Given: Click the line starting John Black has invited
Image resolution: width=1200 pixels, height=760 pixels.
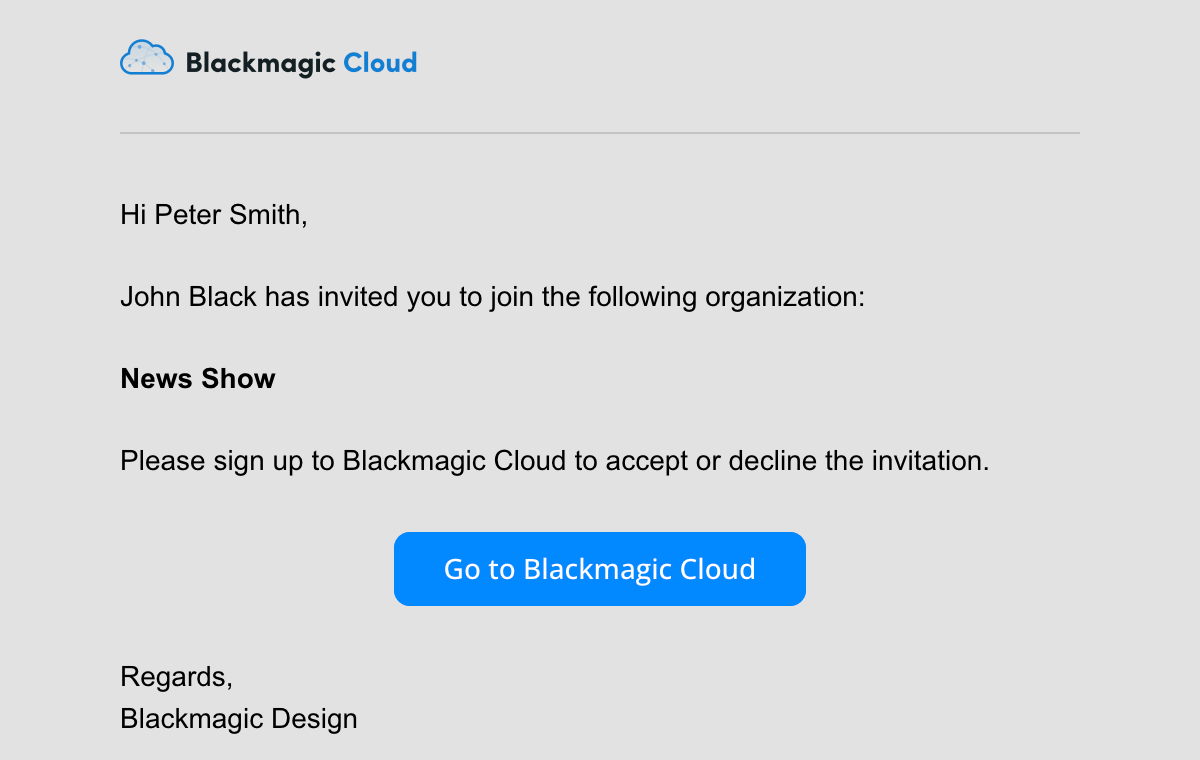Looking at the screenshot, I should tap(493, 297).
